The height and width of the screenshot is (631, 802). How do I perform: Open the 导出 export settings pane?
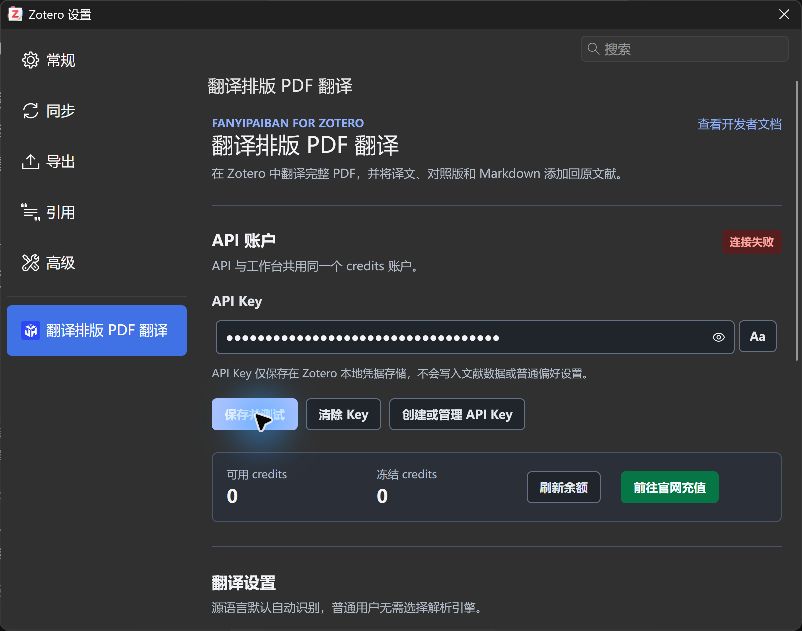click(97, 162)
